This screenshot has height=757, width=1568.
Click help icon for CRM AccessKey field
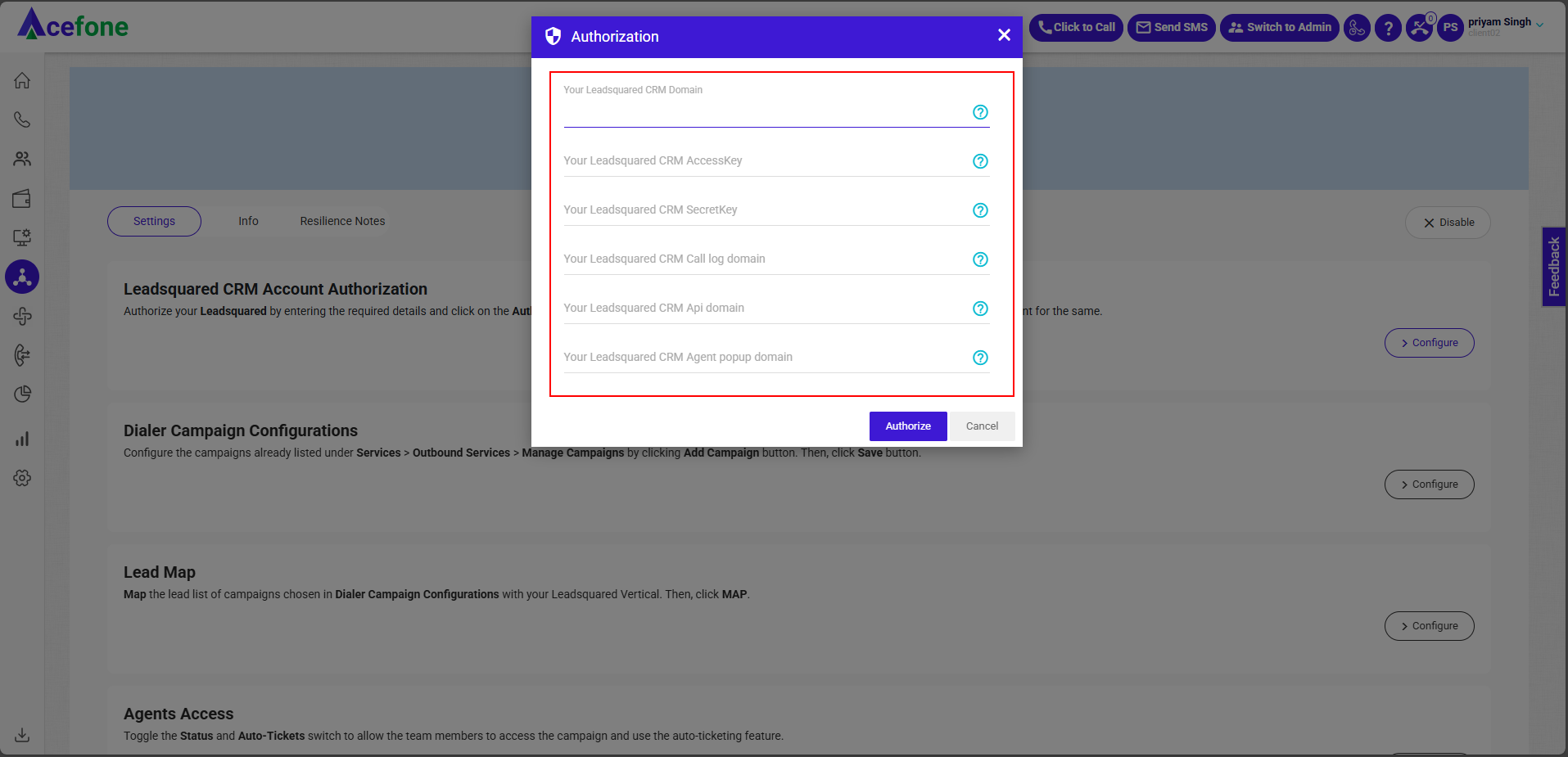980,161
